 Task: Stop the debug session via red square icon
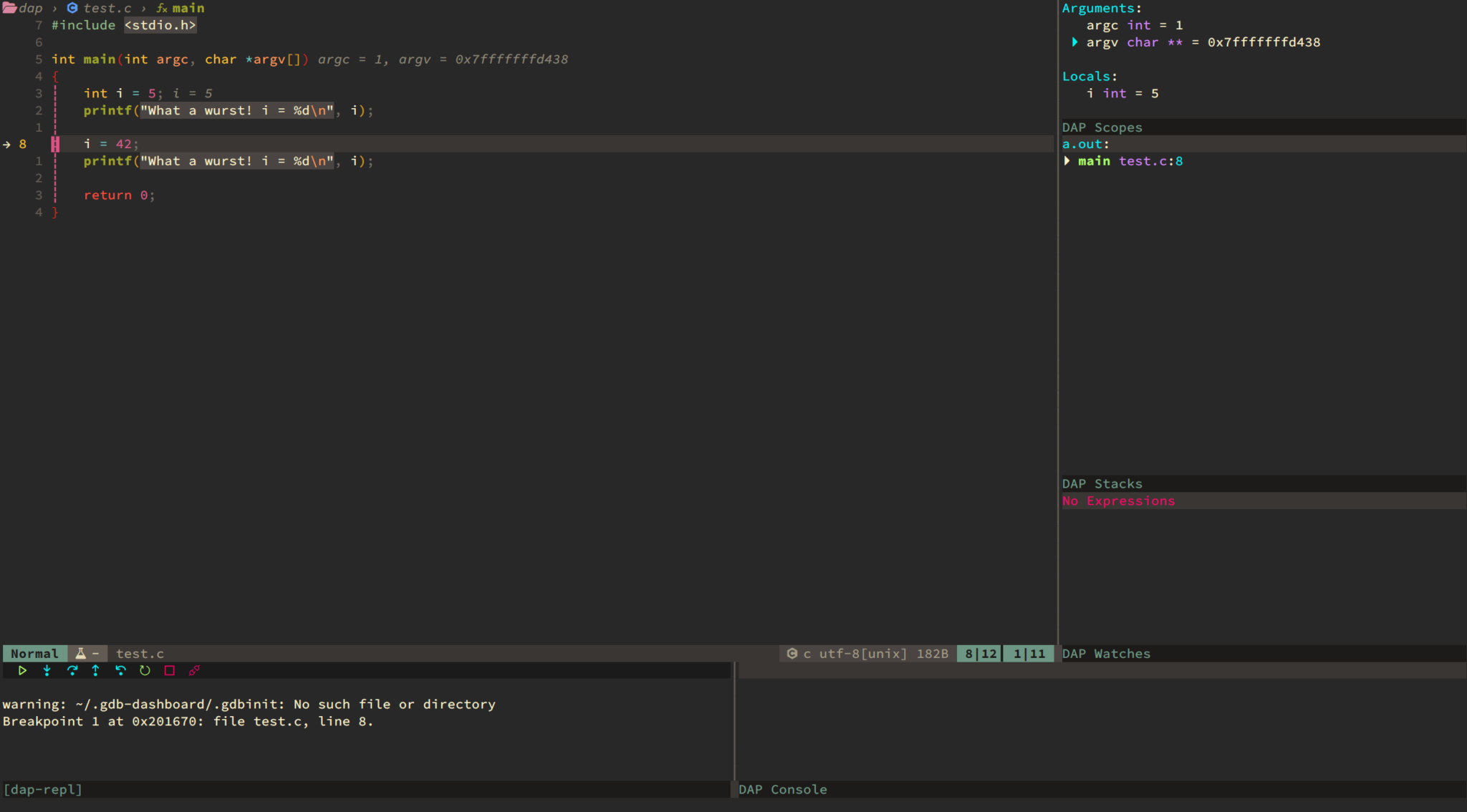(170, 671)
